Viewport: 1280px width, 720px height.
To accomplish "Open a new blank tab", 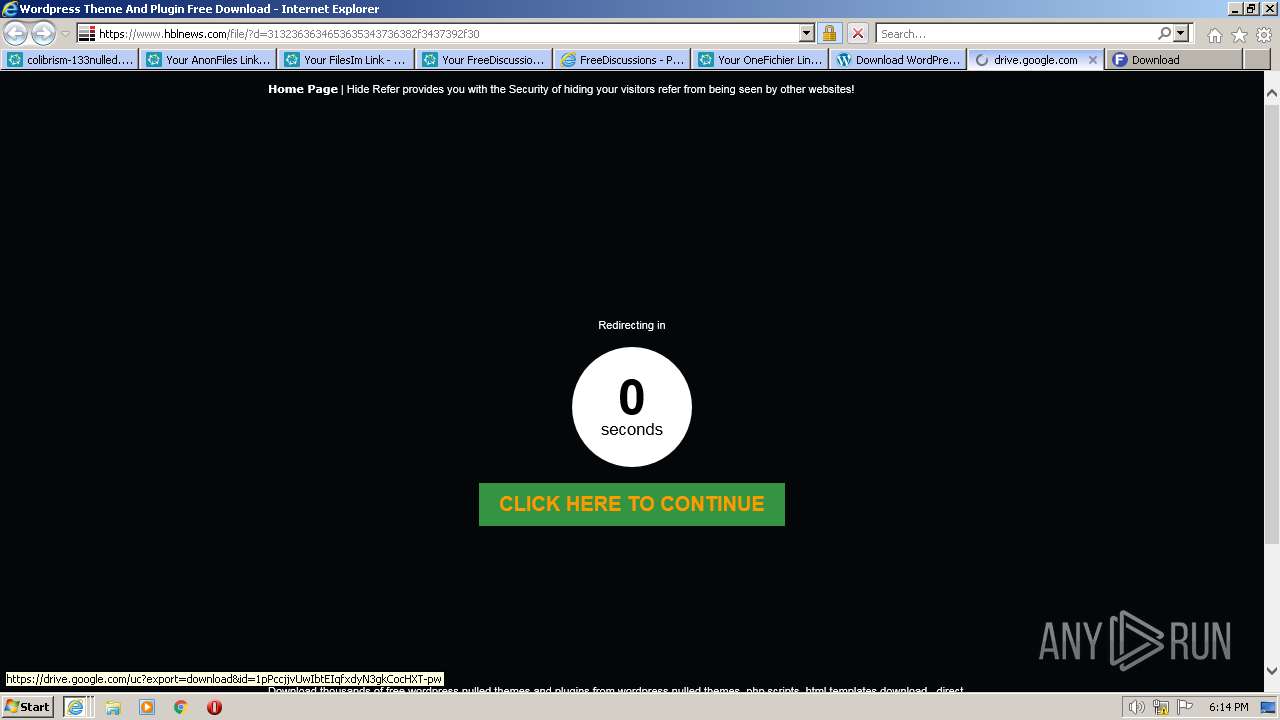I will click(x=1256, y=60).
